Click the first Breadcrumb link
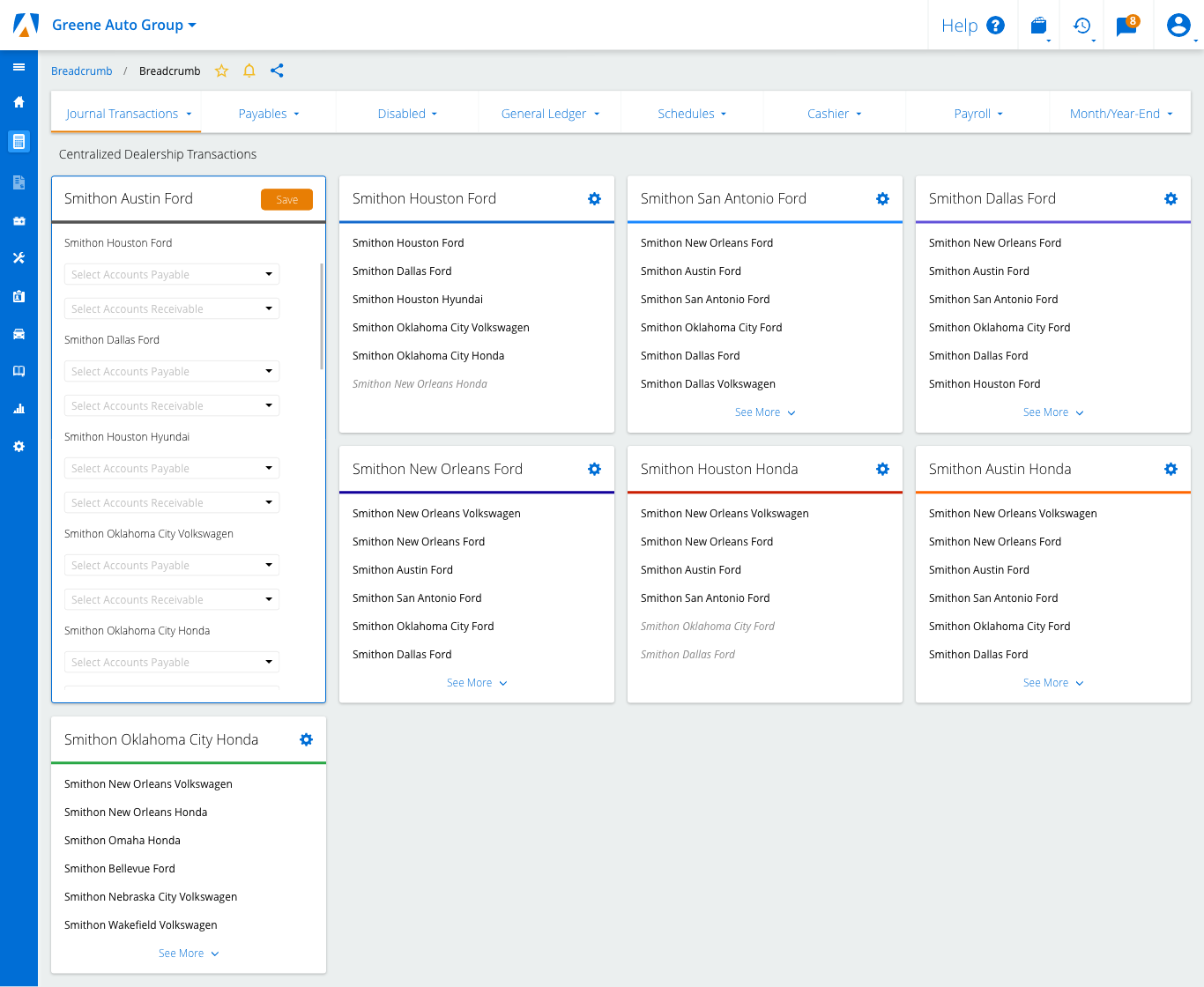Screen dimensions: 1204x987 (82, 71)
